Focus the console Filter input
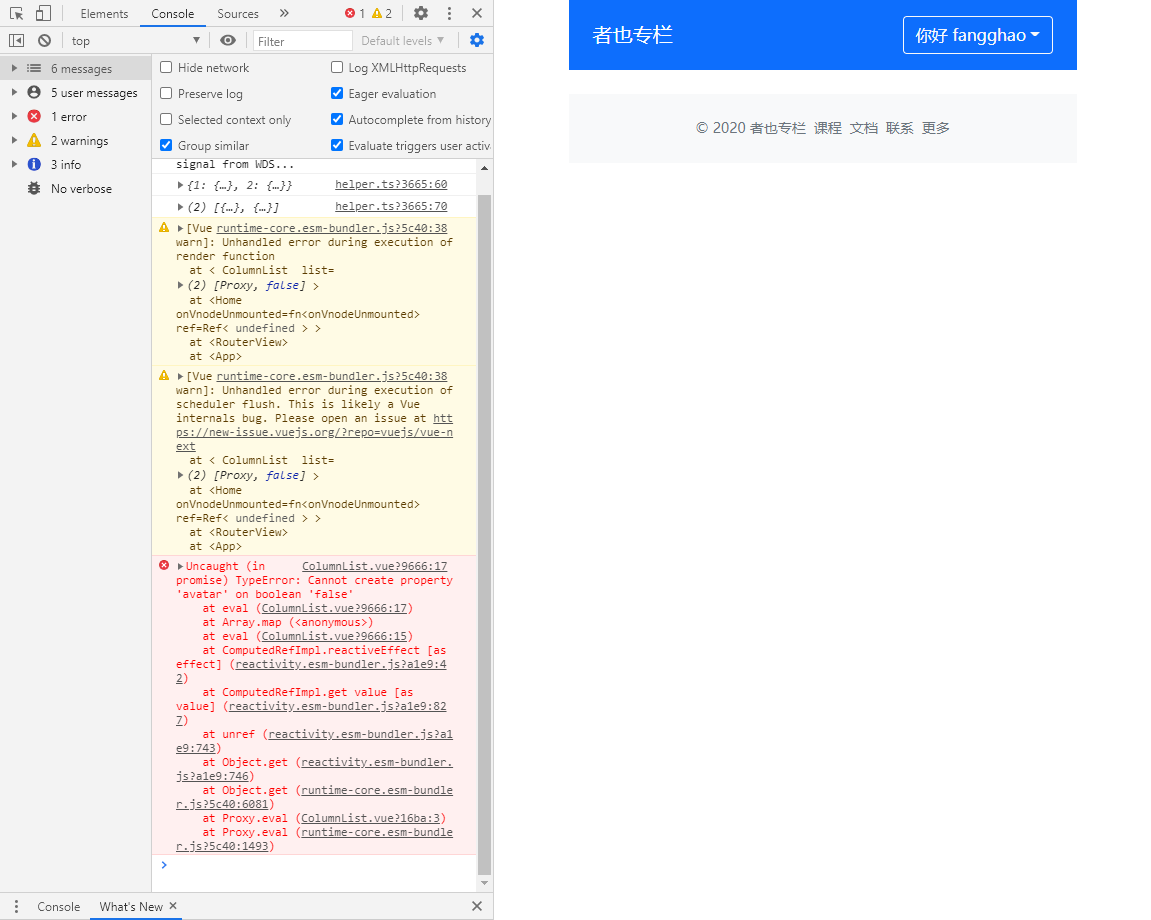The image size is (1151, 920). coord(302,41)
